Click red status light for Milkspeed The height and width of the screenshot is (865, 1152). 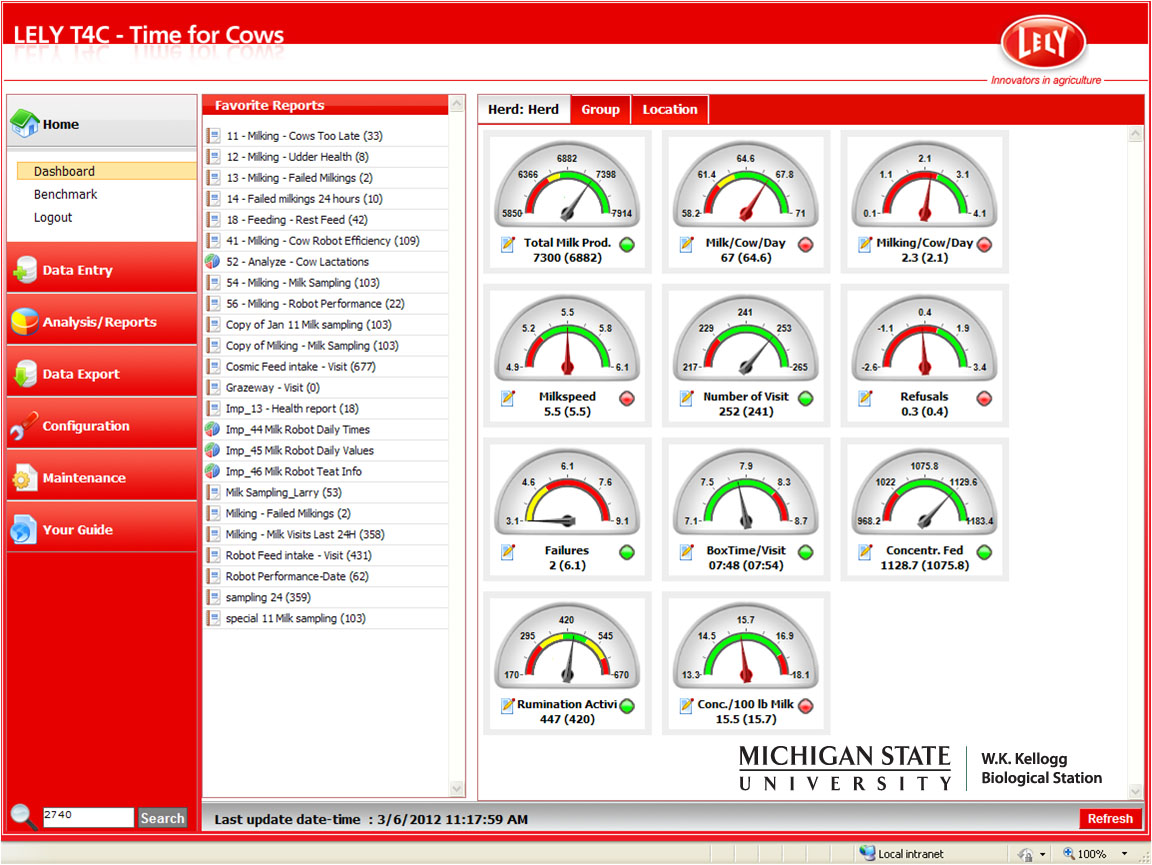point(627,398)
